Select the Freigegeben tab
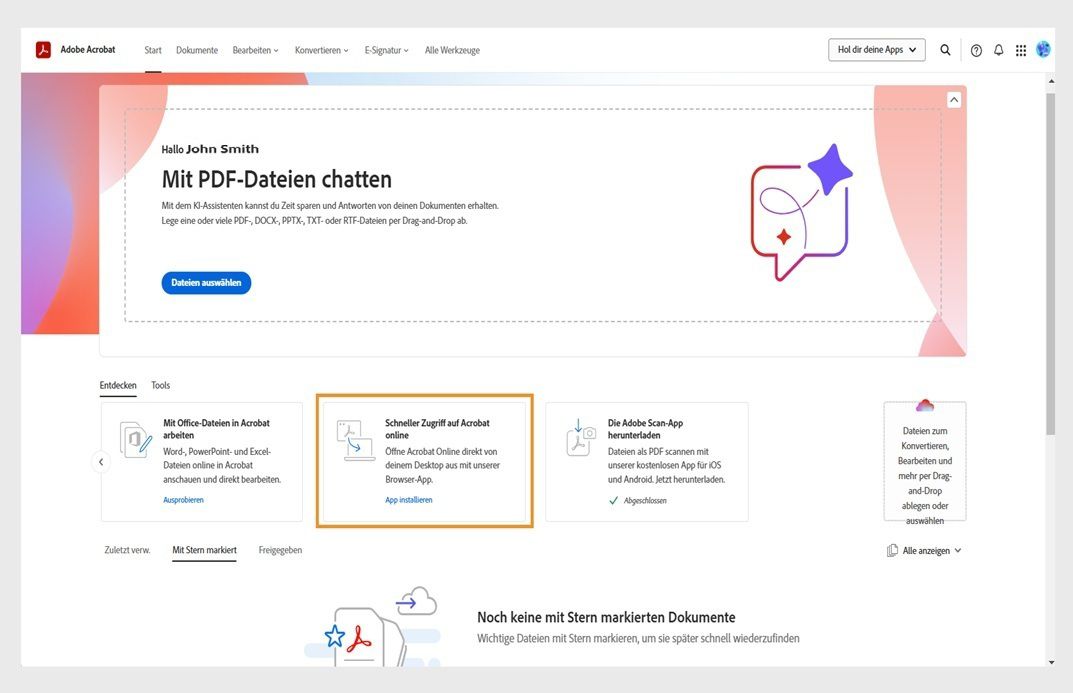 [281, 548]
